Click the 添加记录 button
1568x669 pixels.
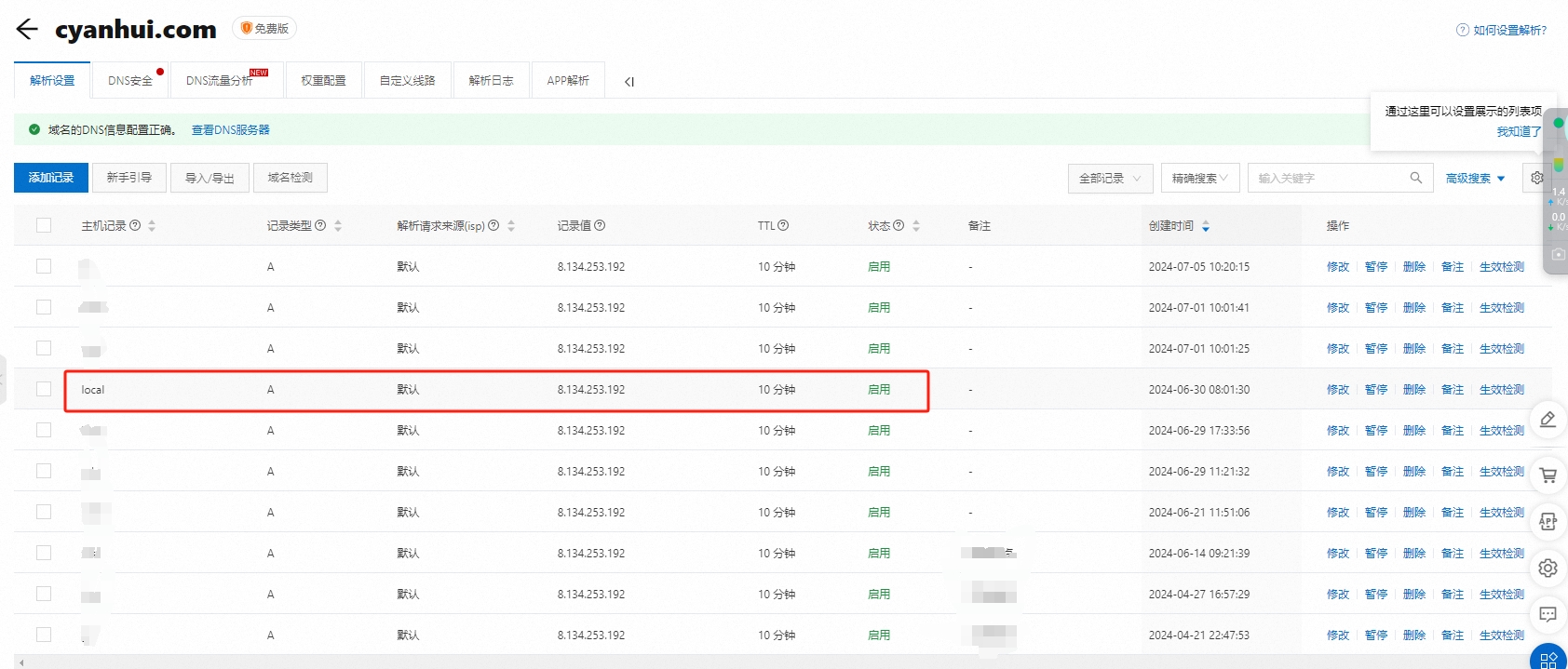click(51, 178)
